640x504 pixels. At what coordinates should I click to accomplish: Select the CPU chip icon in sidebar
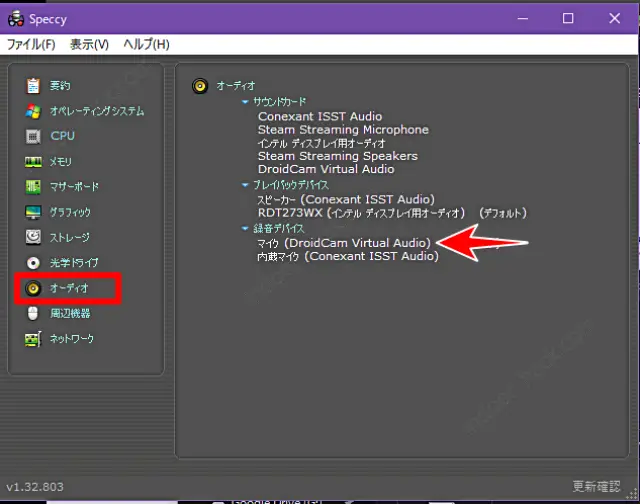click(x=33, y=136)
